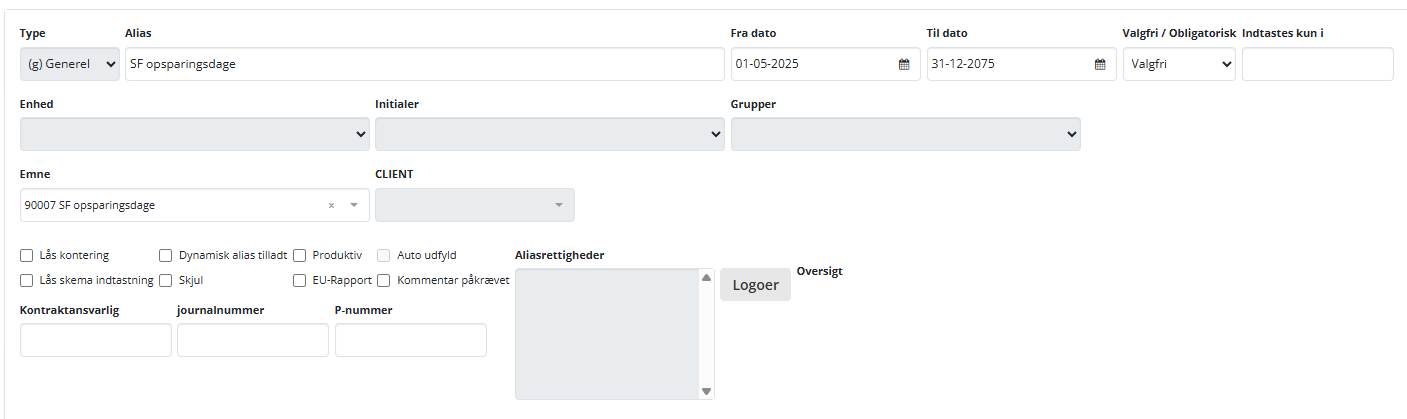1407x419 pixels.
Task: Open the Enhed dropdown
Action: click(194, 134)
